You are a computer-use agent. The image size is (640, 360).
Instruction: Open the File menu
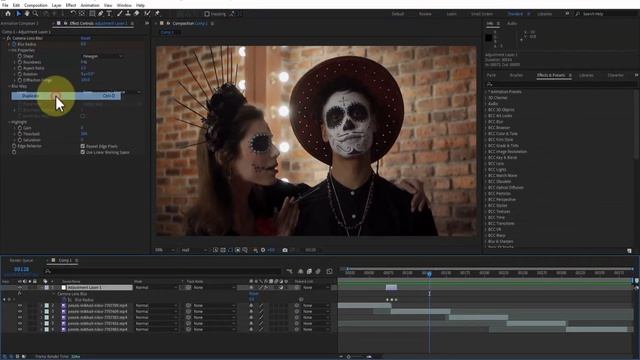(x=5, y=5)
